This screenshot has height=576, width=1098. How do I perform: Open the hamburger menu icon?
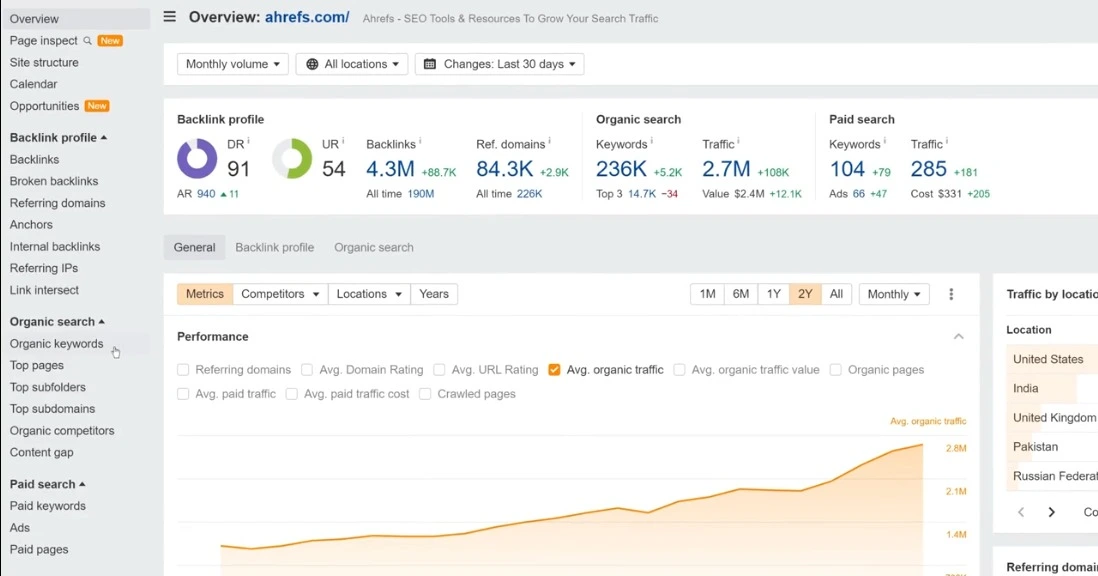tap(169, 16)
